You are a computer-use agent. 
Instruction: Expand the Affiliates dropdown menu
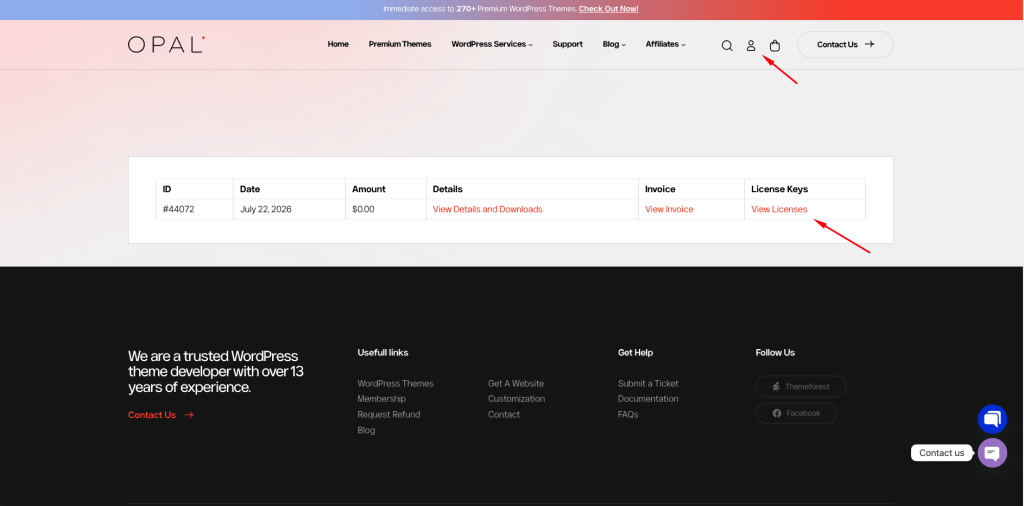[x=665, y=44]
